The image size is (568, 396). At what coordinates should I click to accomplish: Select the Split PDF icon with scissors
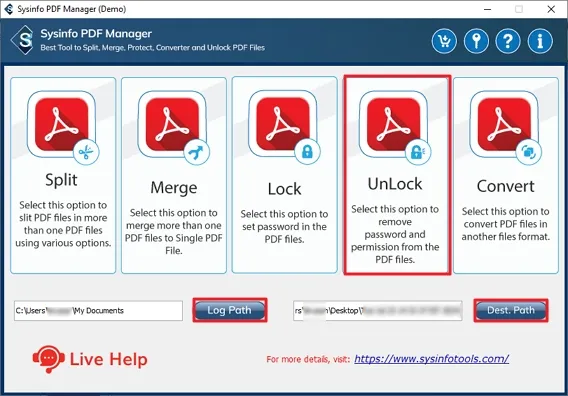point(63,127)
